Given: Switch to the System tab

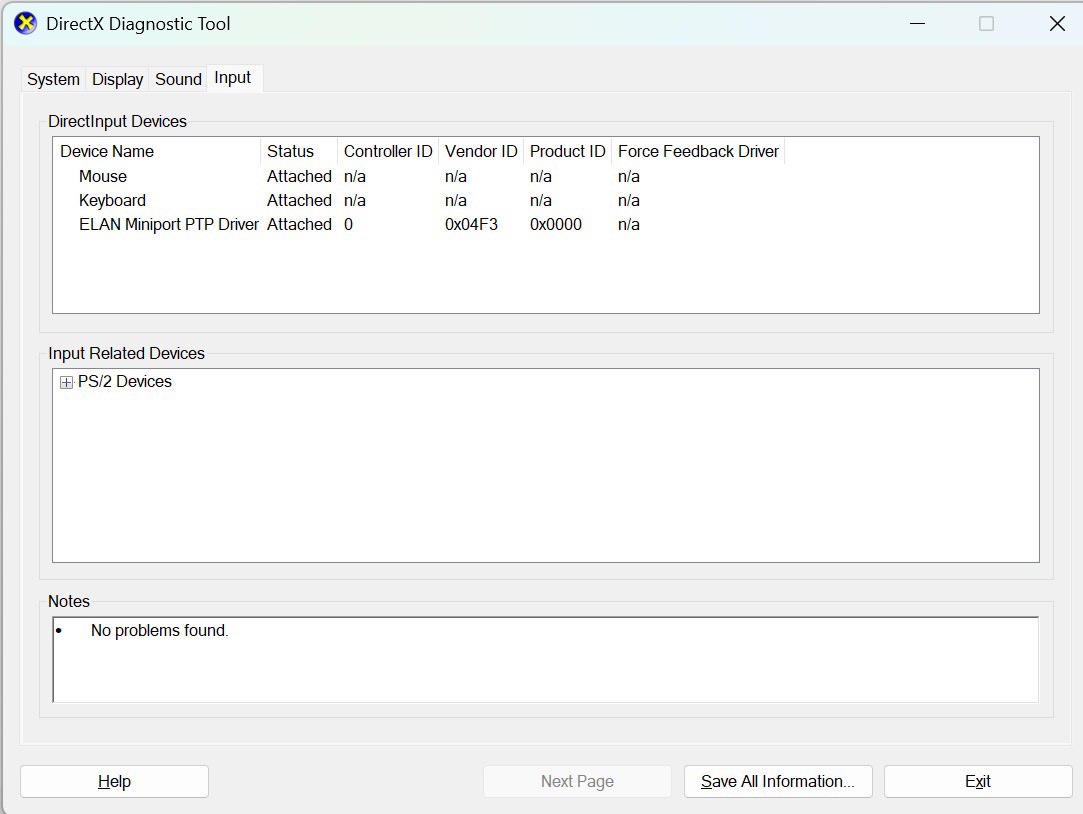Looking at the screenshot, I should point(53,79).
